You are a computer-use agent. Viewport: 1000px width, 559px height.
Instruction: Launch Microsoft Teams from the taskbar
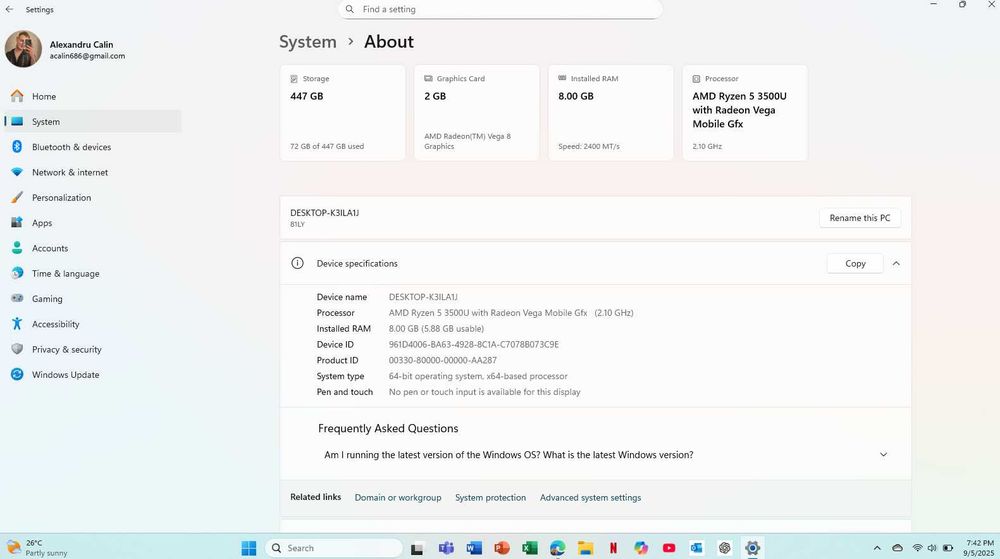pos(446,548)
